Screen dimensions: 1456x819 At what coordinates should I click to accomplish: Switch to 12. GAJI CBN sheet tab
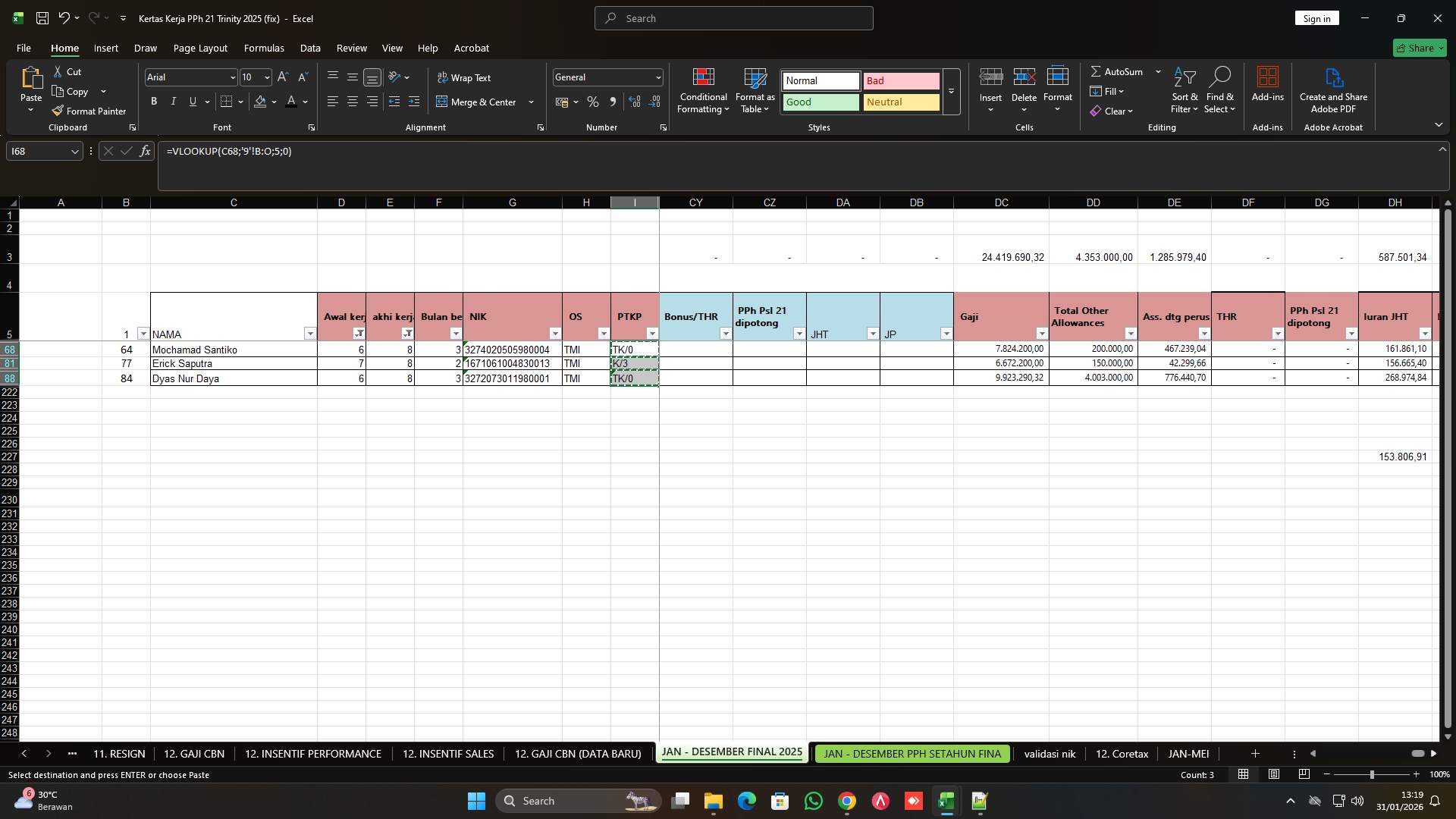pos(194,754)
